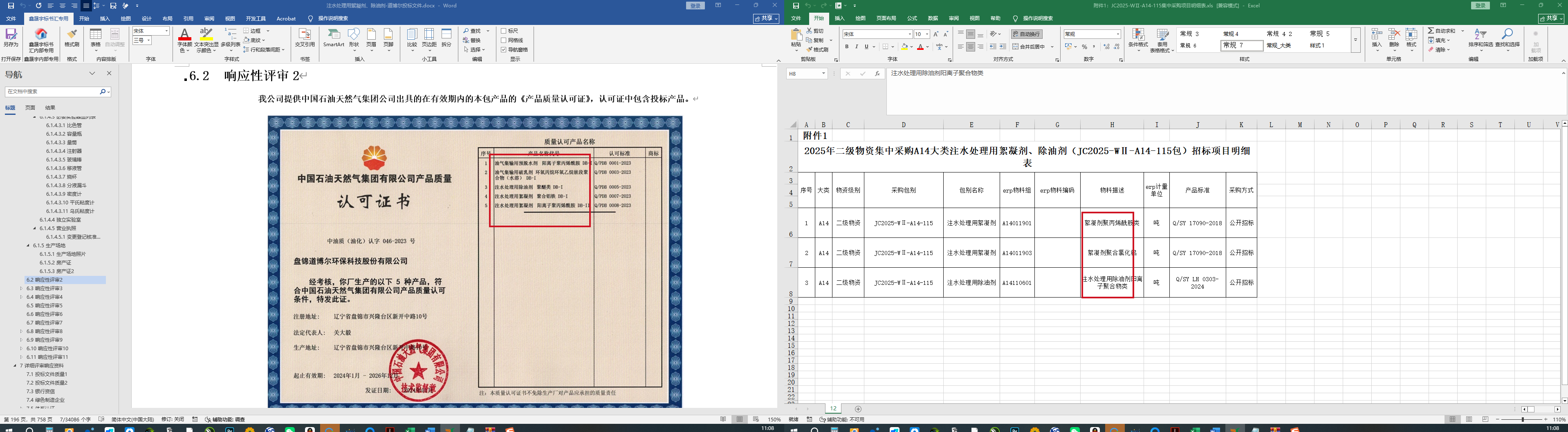Toggle justify alignment in Word quick access toolbar
Viewport: 1568px width, 432px height.
coord(86,5)
